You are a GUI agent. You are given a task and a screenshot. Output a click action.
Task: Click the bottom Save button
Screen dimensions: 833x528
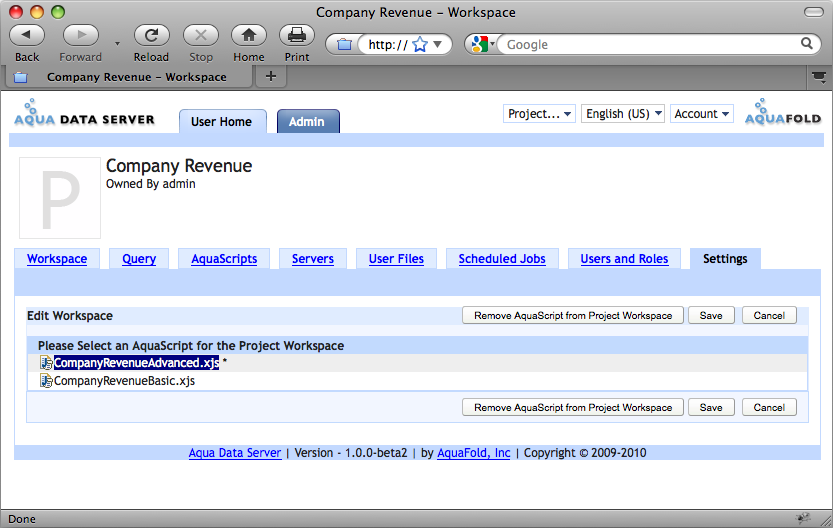[711, 407]
